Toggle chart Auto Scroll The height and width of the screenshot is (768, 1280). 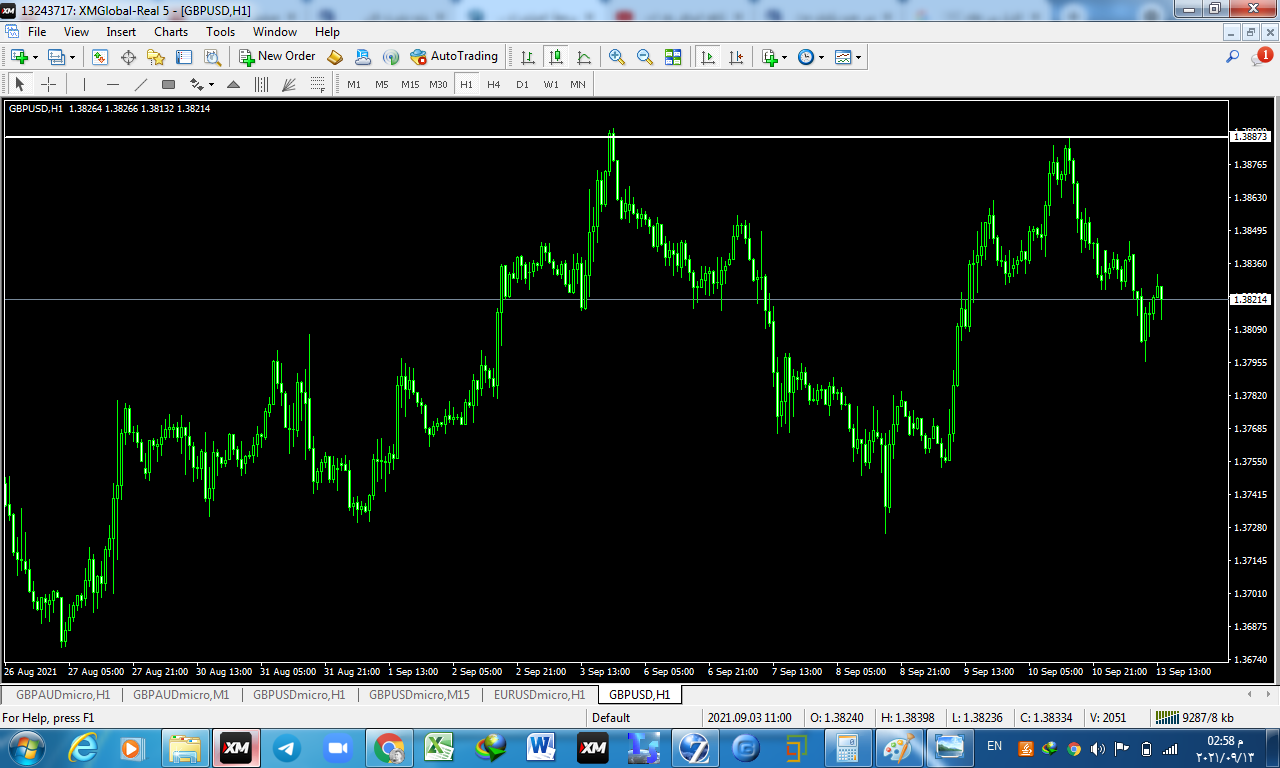708,57
